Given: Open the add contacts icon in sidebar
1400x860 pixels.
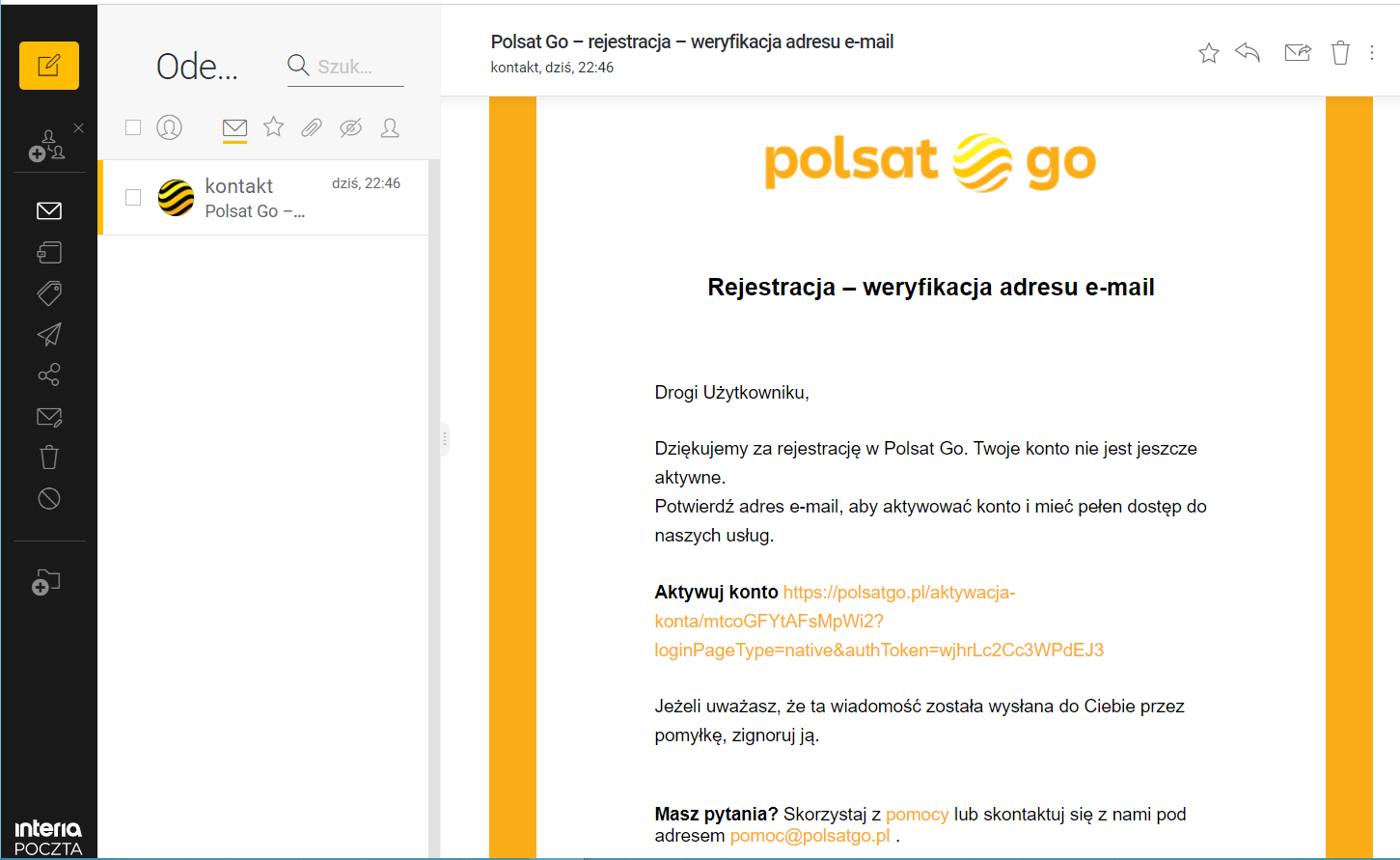Looking at the screenshot, I should [46, 146].
